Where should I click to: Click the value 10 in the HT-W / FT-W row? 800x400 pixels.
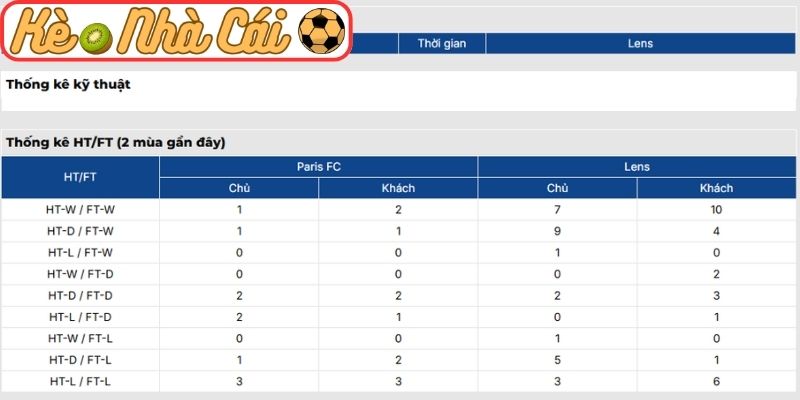click(x=716, y=209)
